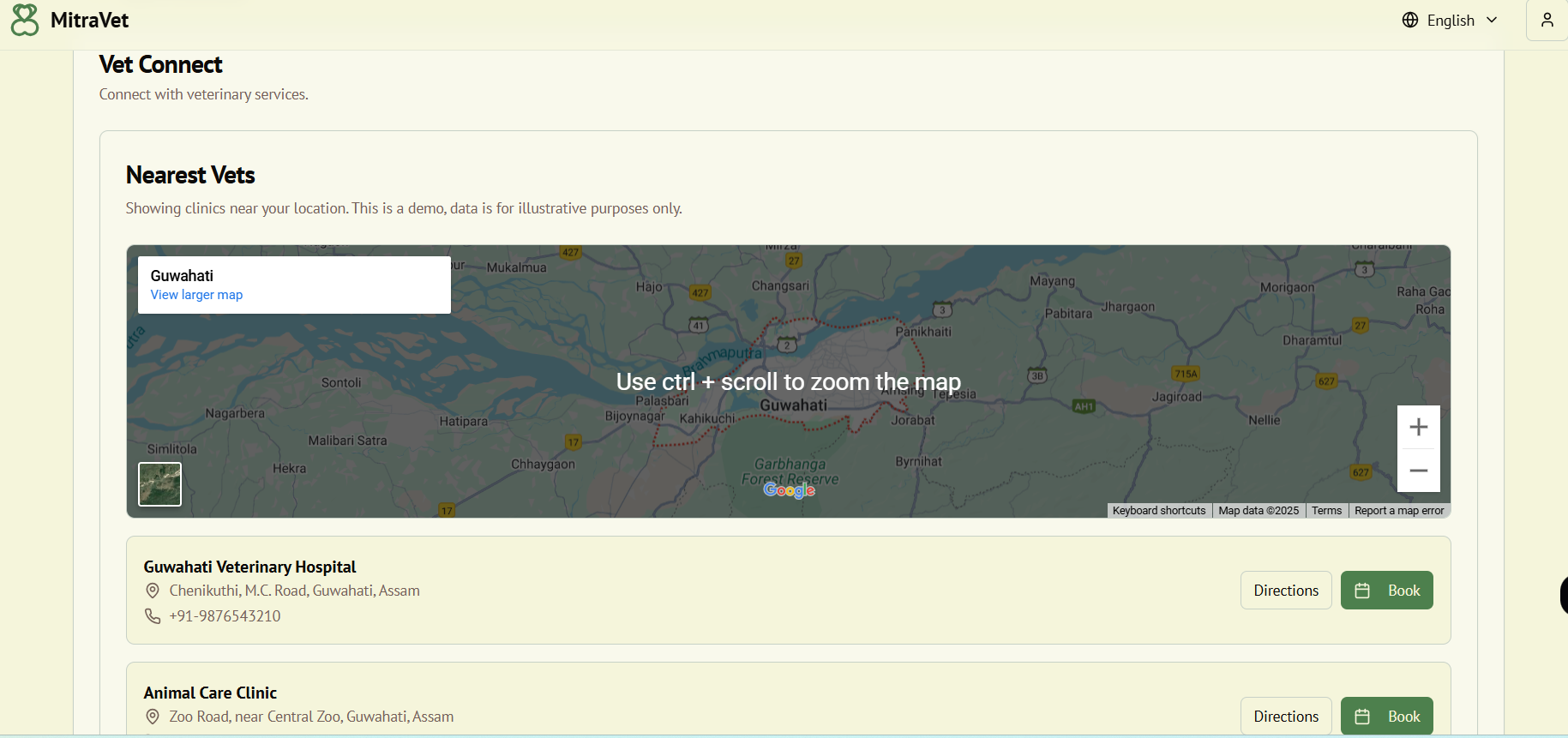Get Directions to Animal Care Clinic
This screenshot has width=1568, height=738.
tap(1286, 717)
